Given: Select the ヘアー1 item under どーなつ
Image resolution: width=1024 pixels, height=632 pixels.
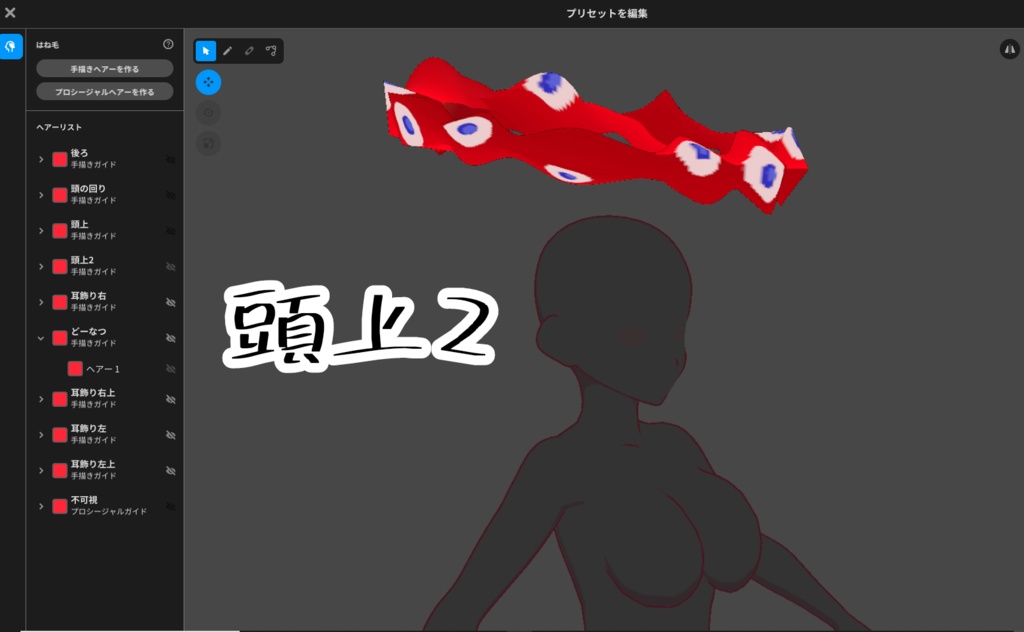Looking at the screenshot, I should 105,370.
